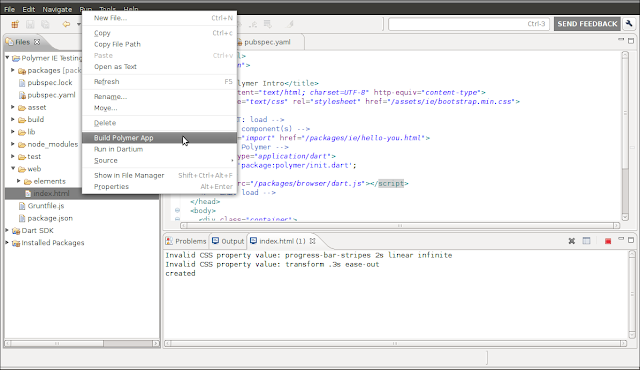Click the back navigation arrow icon

click(66, 24)
